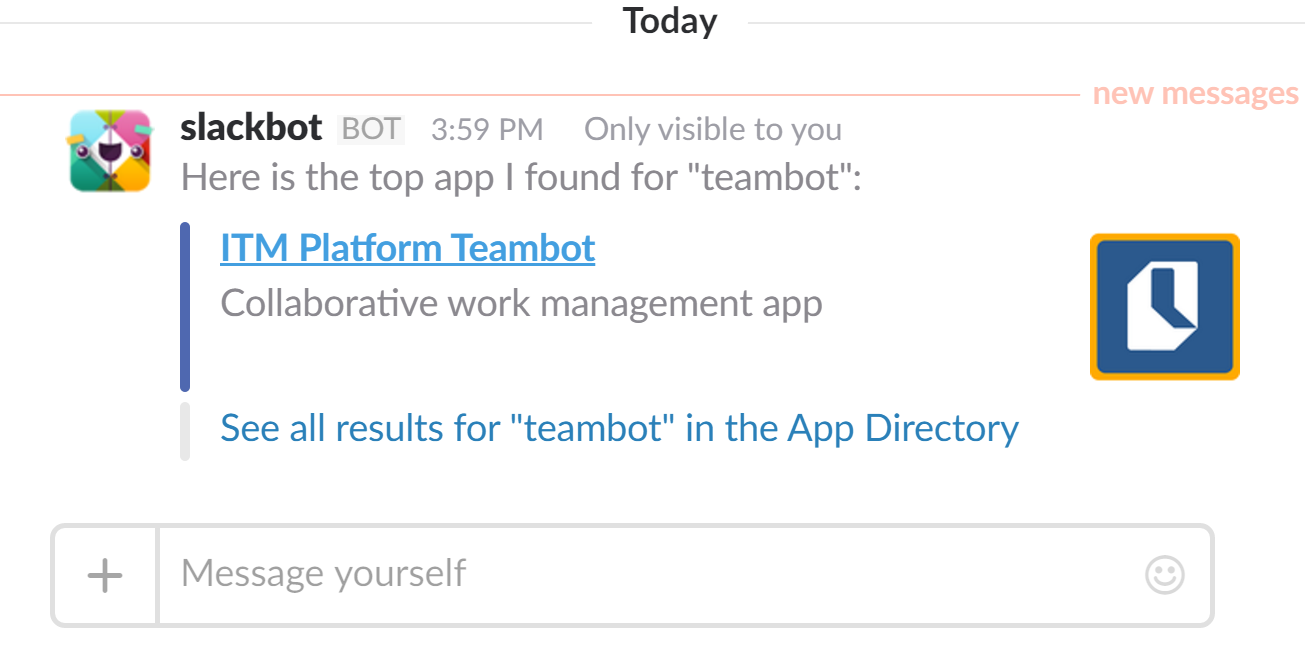
Task: Click the Today date divider
Action: (x=669, y=20)
